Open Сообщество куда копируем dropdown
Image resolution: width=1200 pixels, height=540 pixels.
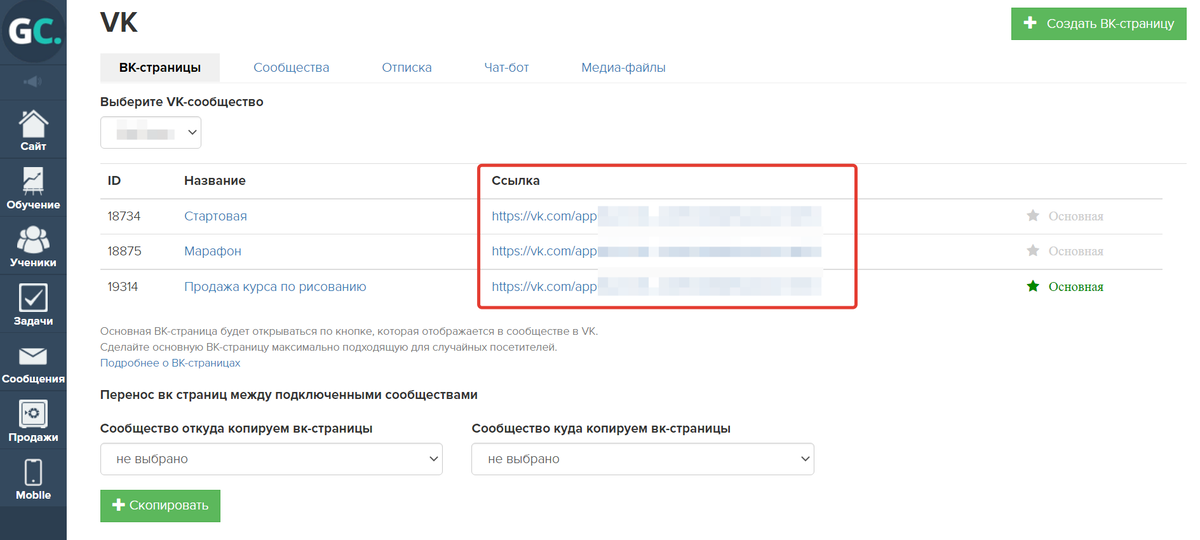643,459
